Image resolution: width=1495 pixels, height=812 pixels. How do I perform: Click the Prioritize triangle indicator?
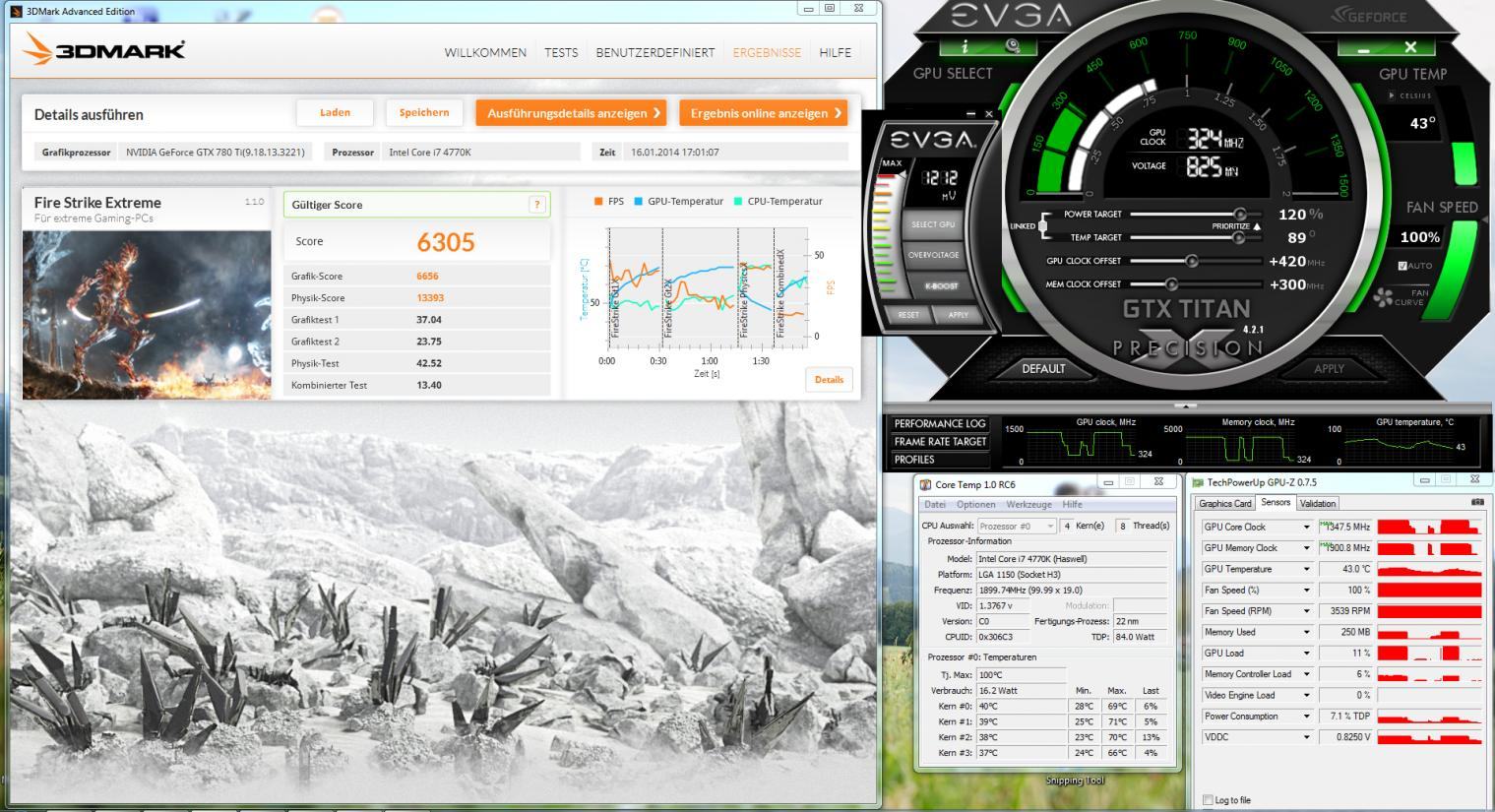pos(1257,226)
